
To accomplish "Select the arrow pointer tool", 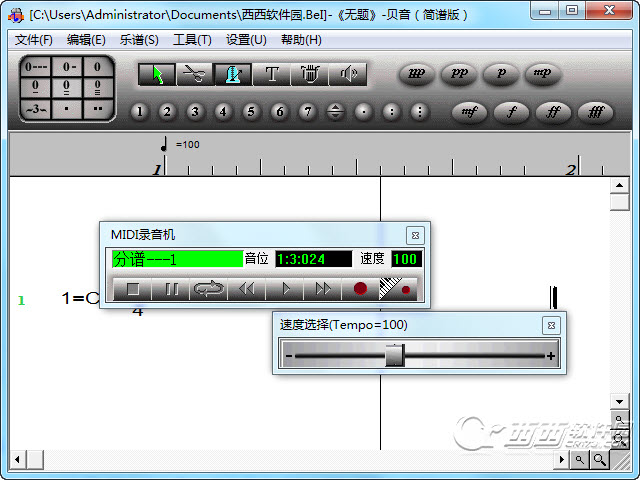I will [x=157, y=74].
